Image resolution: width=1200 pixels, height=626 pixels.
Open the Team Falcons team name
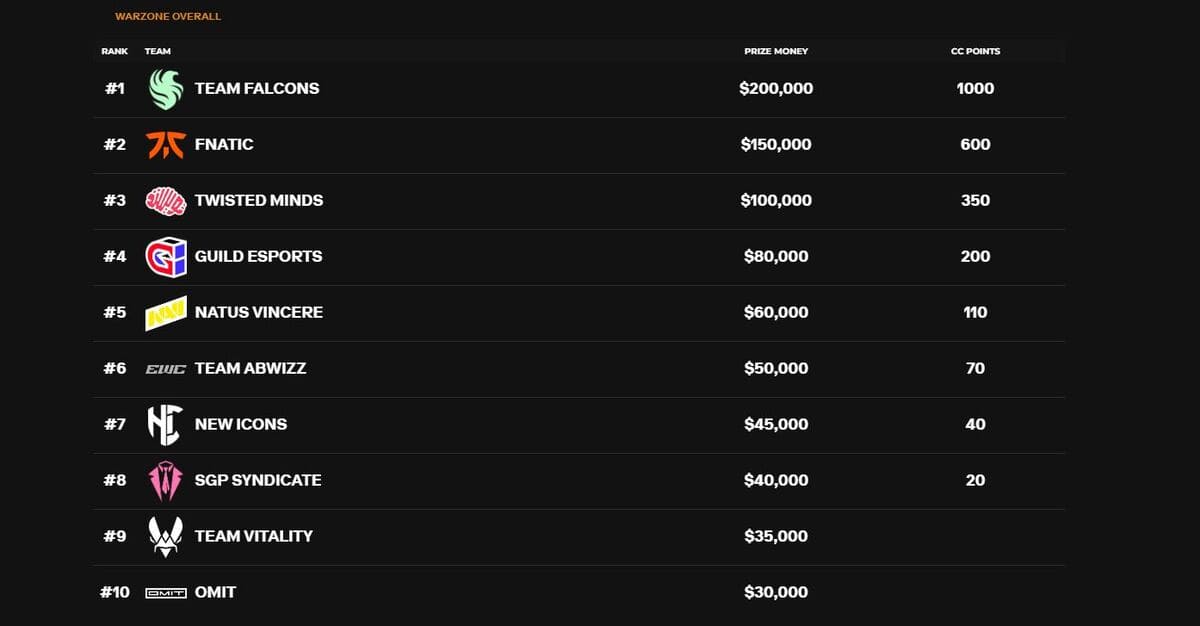[257, 88]
